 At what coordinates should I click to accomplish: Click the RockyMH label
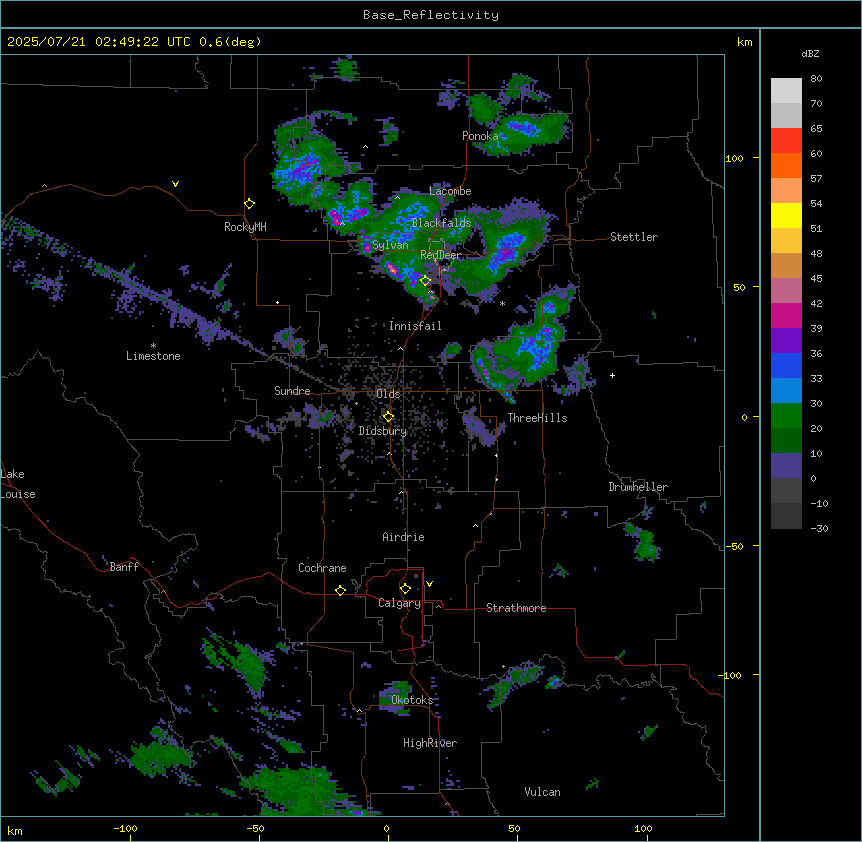point(245,227)
